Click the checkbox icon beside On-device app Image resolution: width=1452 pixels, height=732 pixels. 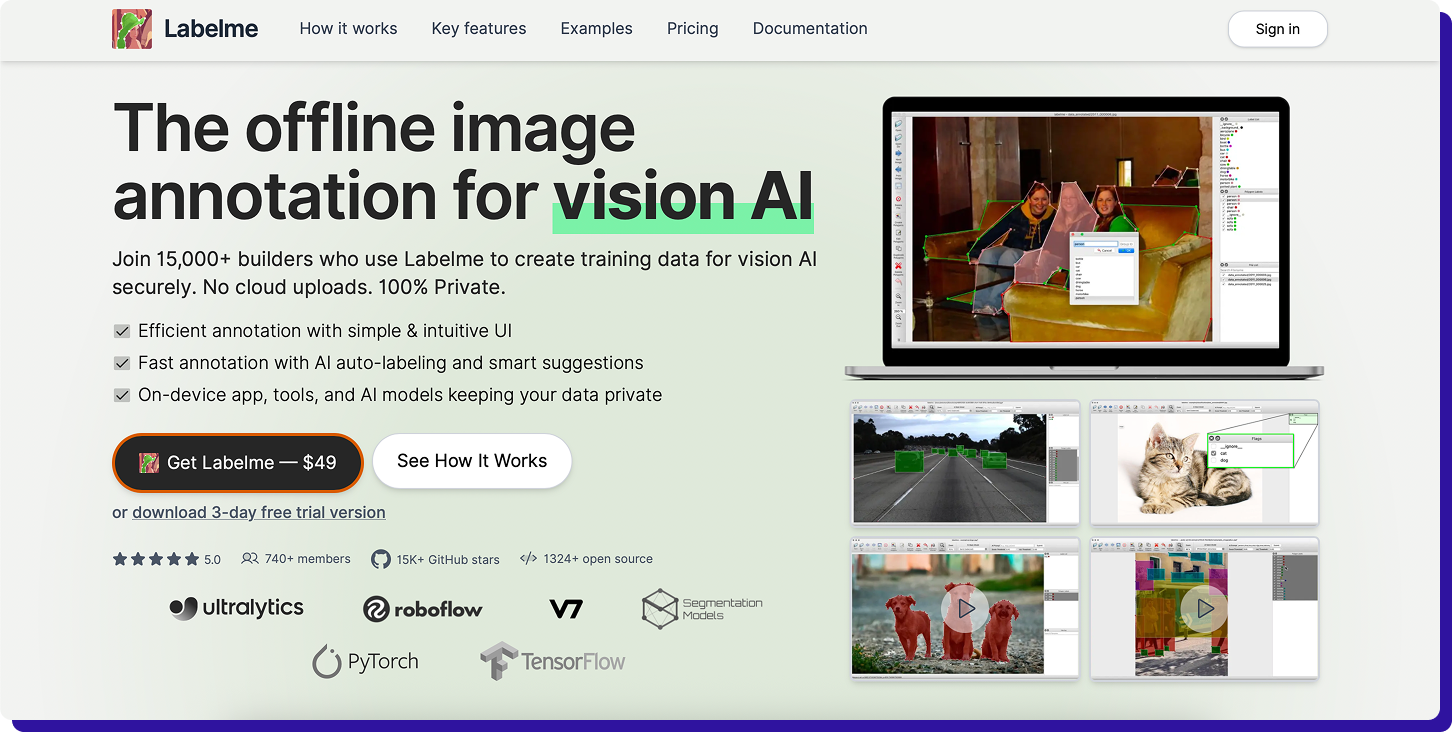point(122,395)
